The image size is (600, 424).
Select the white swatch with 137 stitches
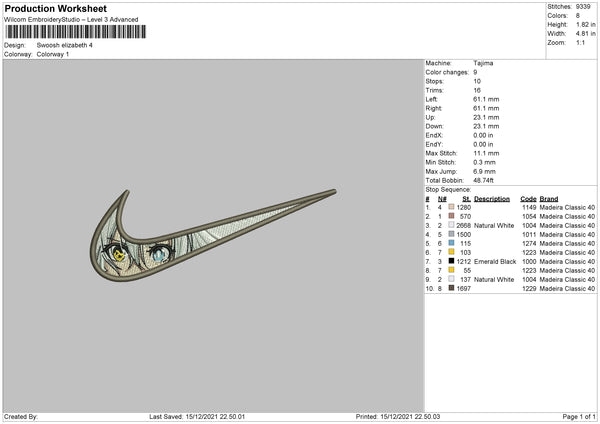451,279
